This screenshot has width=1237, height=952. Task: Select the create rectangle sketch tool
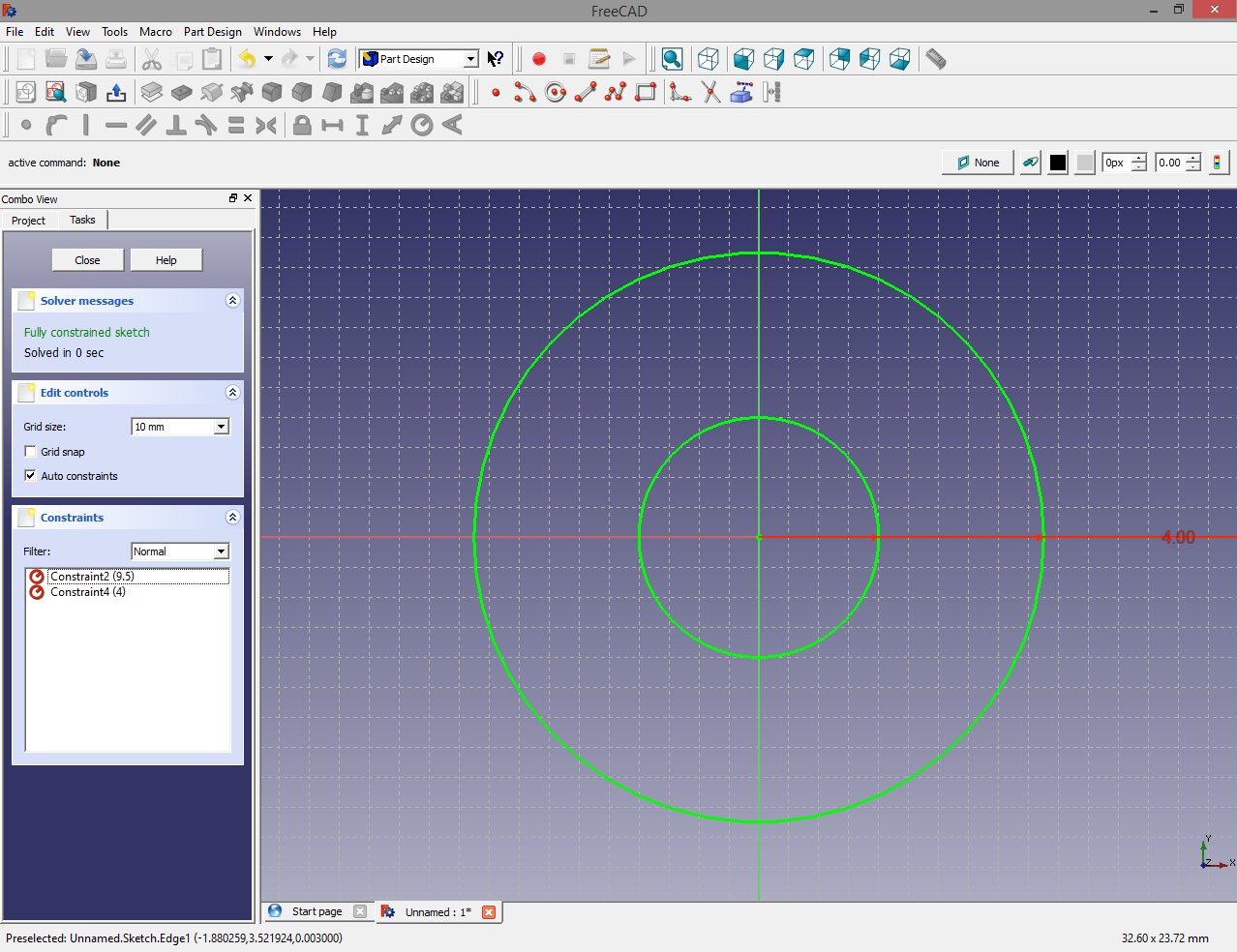click(646, 93)
